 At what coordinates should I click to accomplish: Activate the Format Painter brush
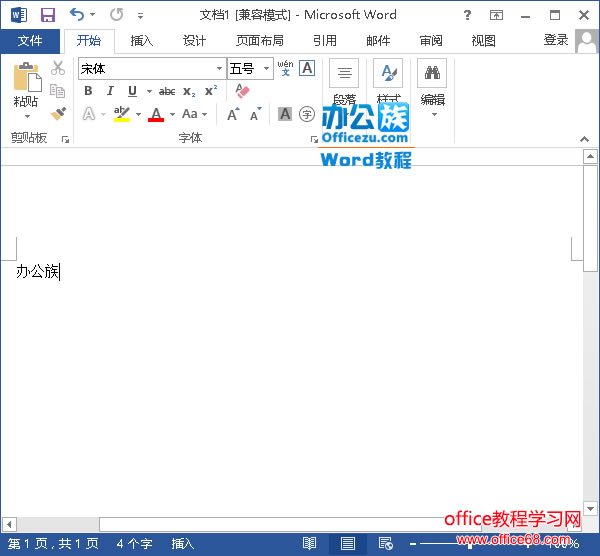tap(58, 114)
